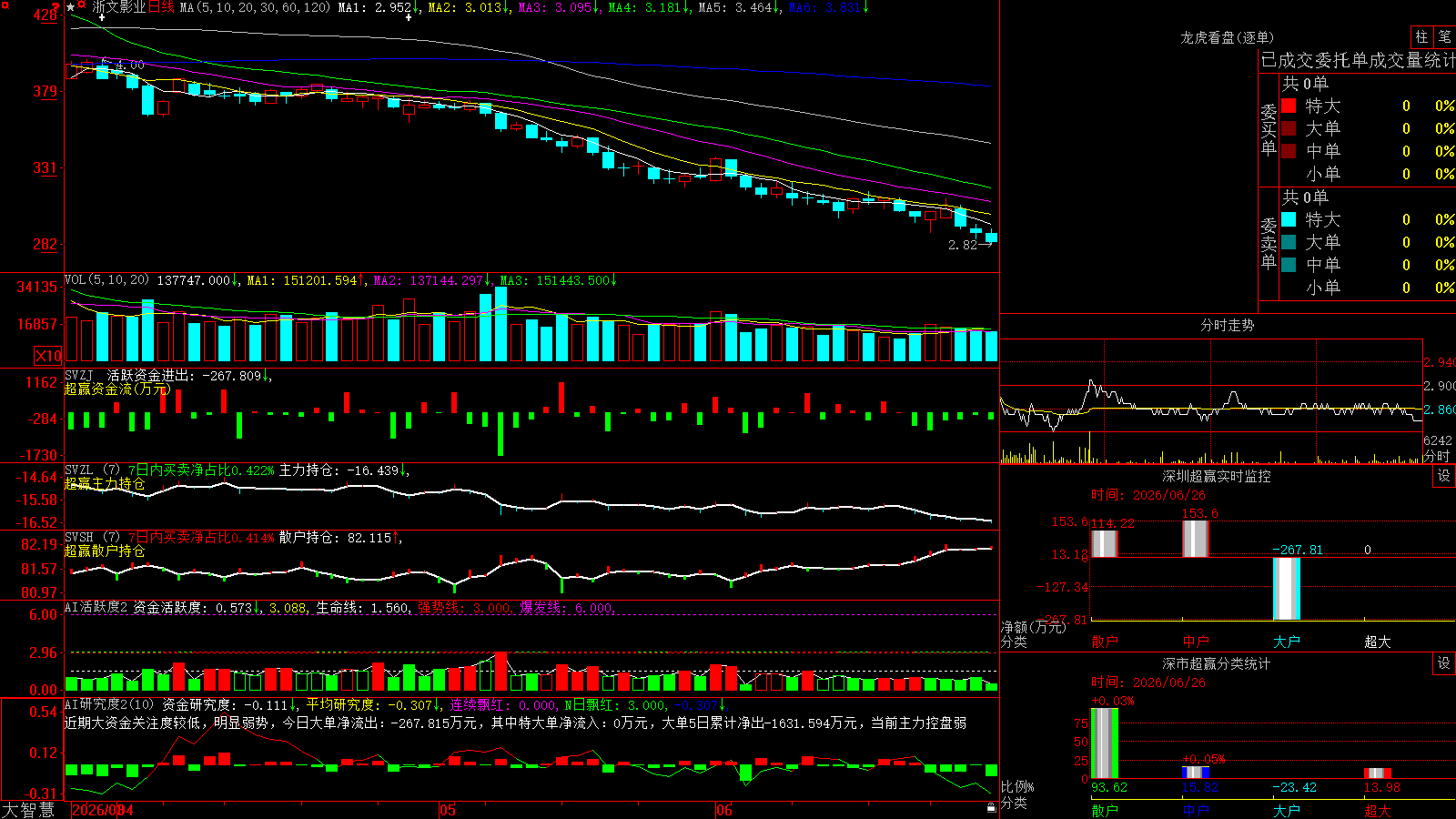Click the 428 price axis label
Viewport: 1456px width, 819px height.
(45, 15)
